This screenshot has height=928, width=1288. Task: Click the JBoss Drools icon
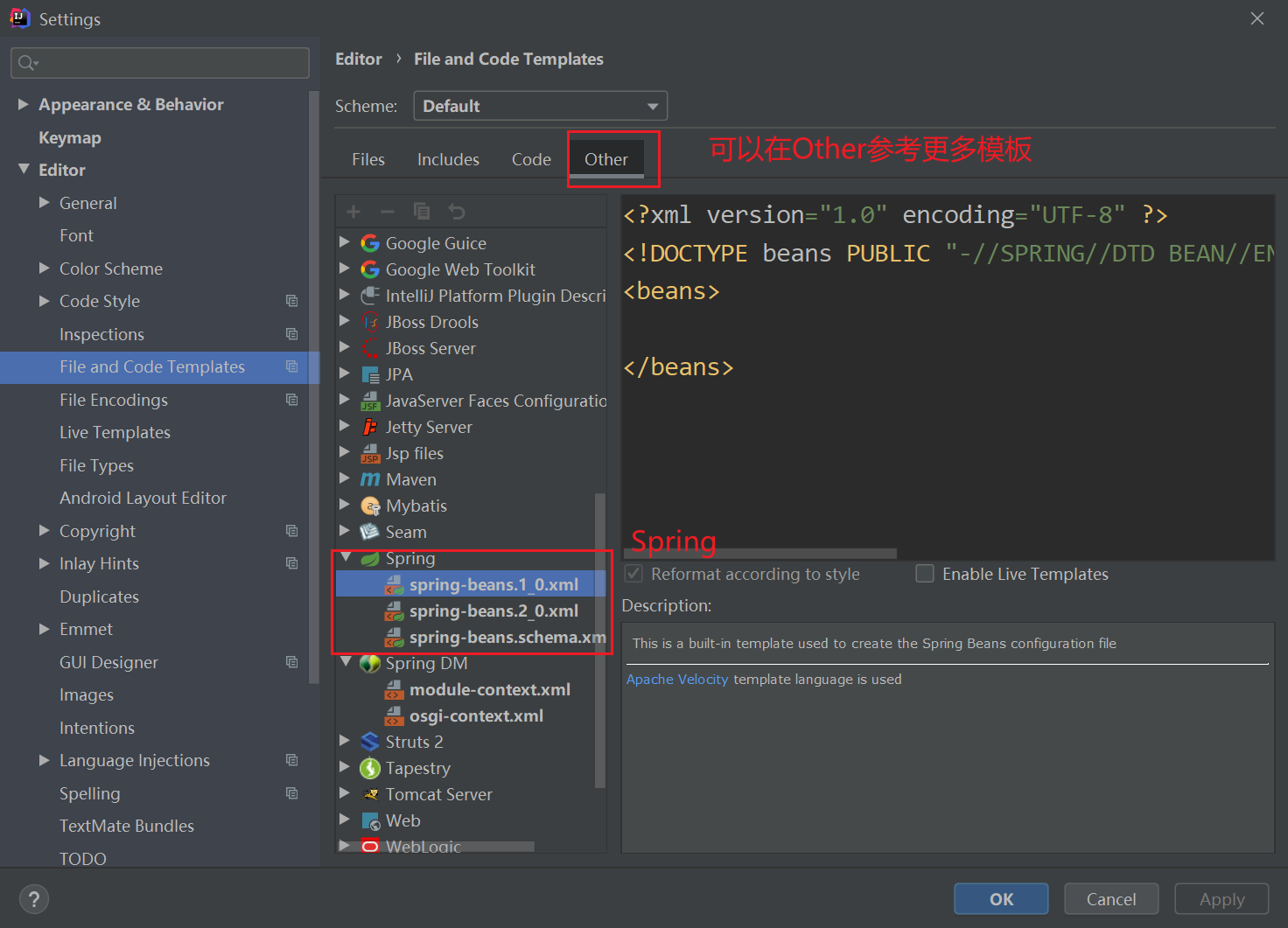coord(370,322)
